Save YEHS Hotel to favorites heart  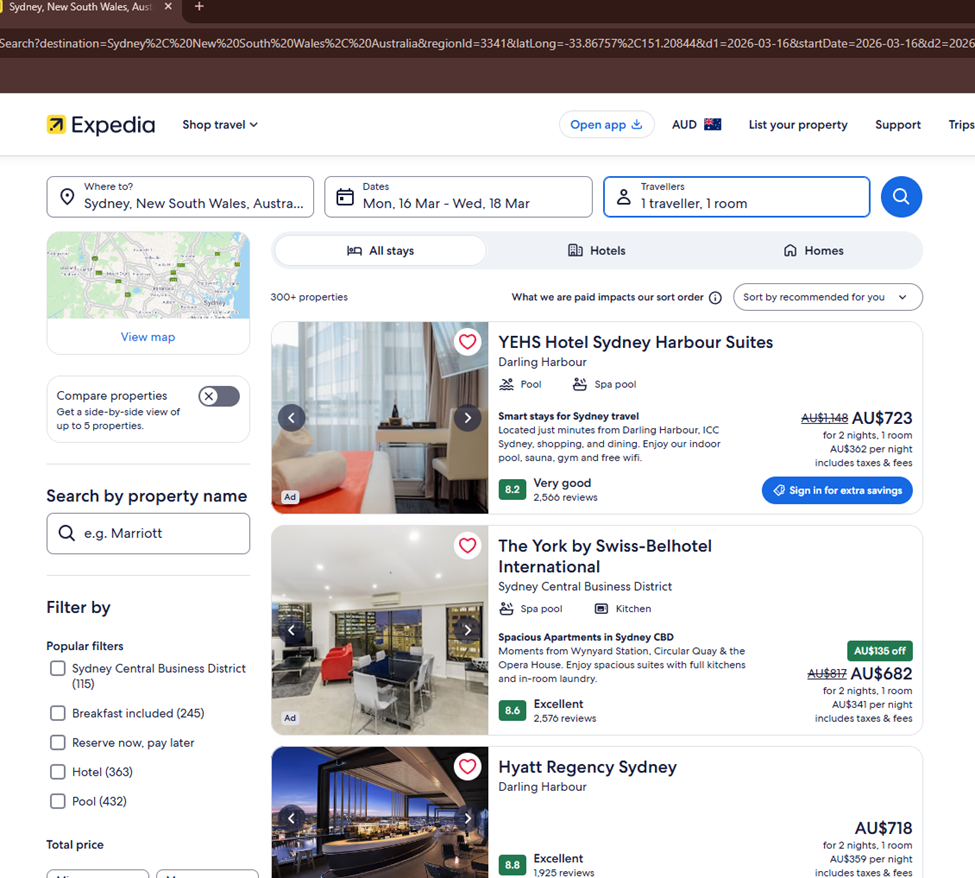click(x=468, y=342)
